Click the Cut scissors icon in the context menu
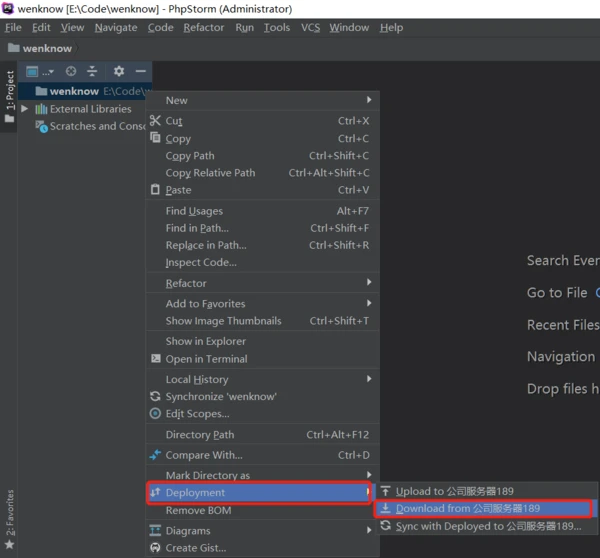Viewport: 600px width, 558px height. [x=155, y=121]
